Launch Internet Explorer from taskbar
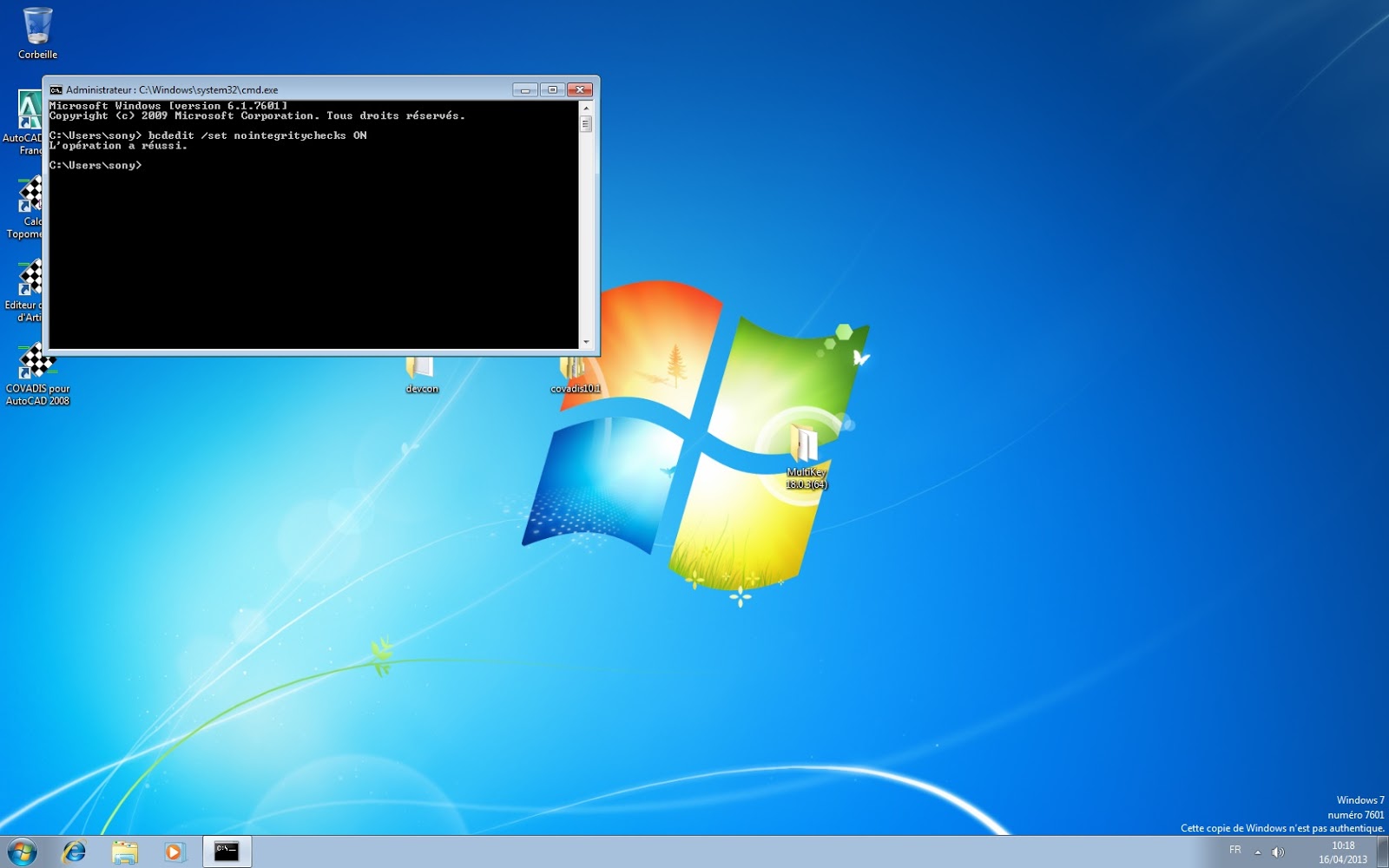Viewport: 1389px width, 868px height. (x=75, y=852)
